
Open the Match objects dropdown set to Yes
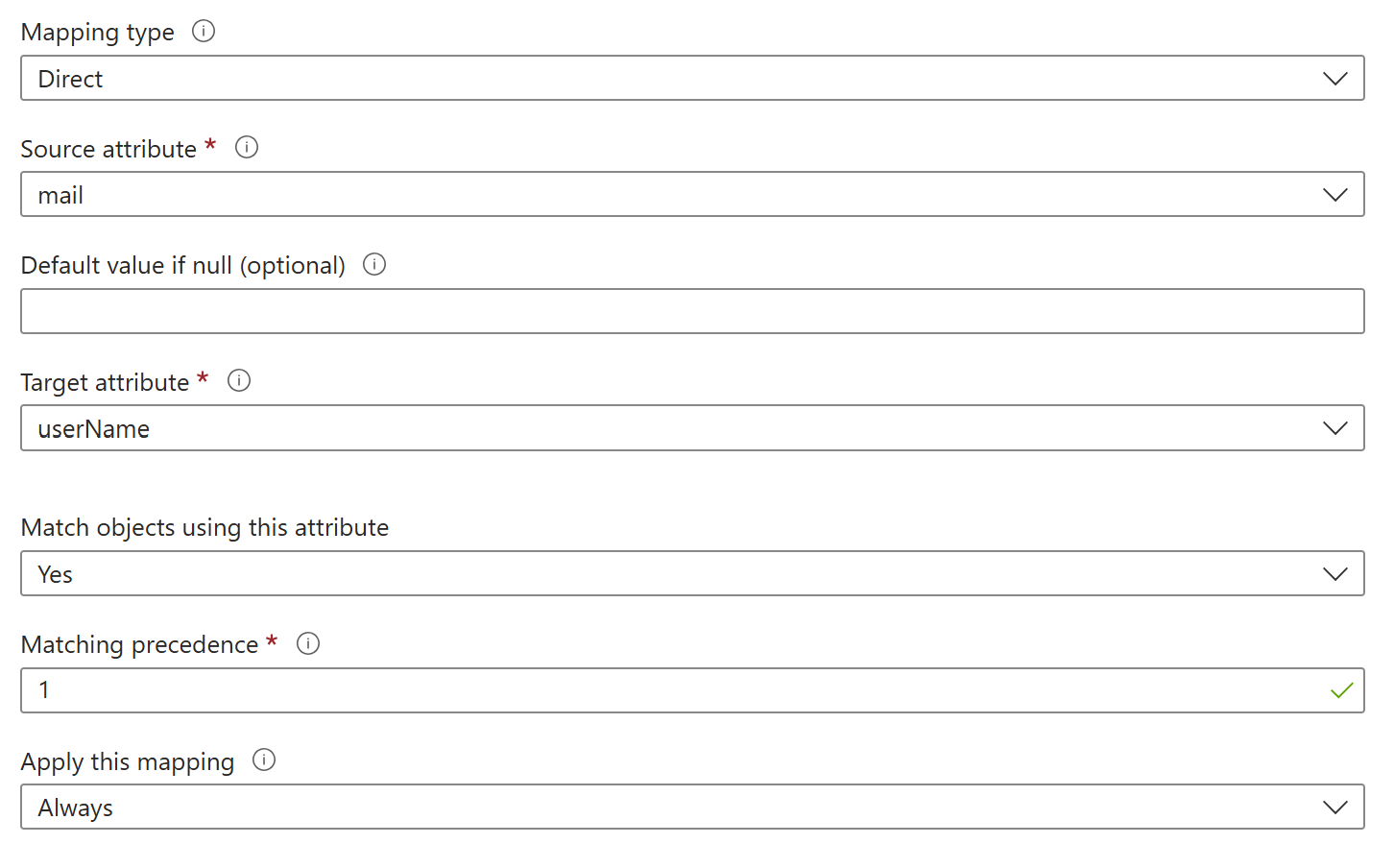click(672, 574)
